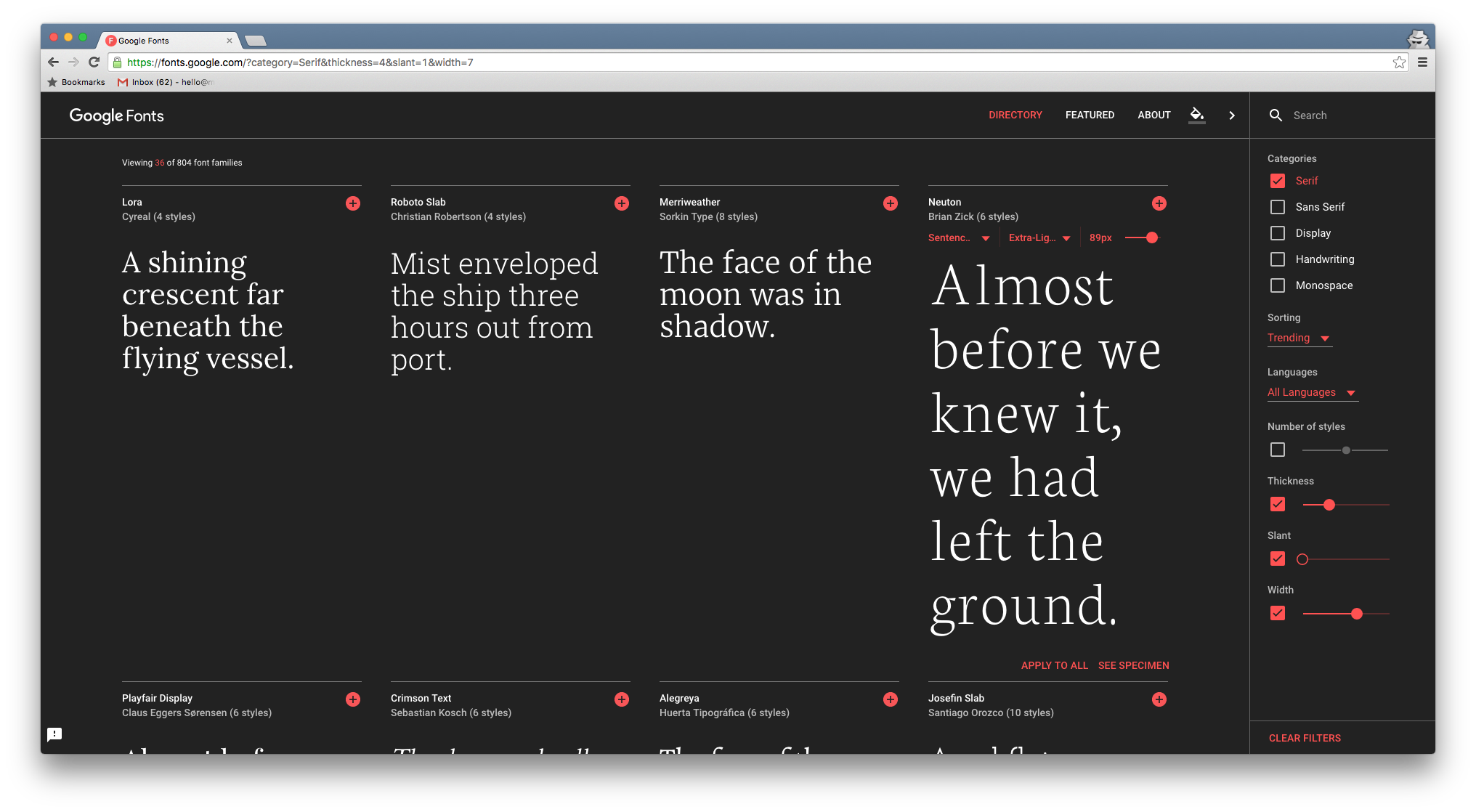Click Apply To All for Neuton

1055,665
